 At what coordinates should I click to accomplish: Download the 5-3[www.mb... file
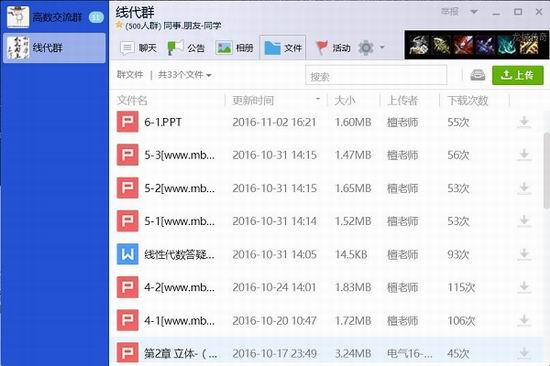(x=524, y=155)
